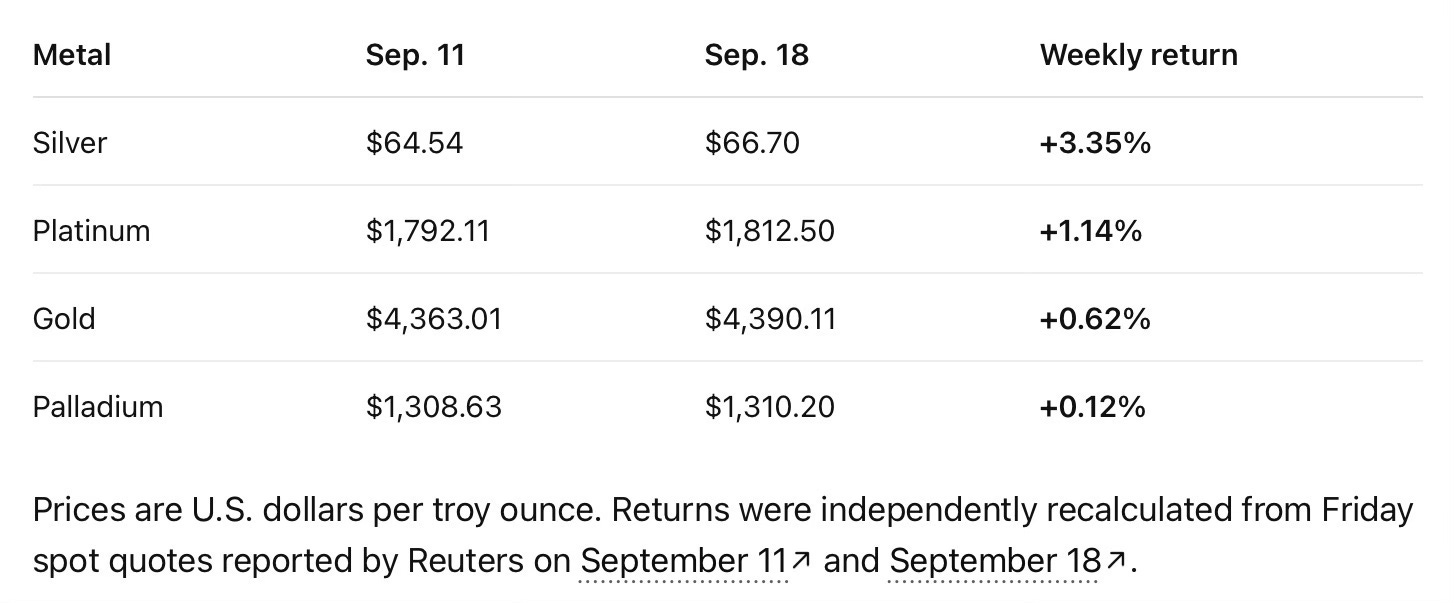Select the Weekly return column header
The width and height of the screenshot is (1454, 603).
[1138, 55]
